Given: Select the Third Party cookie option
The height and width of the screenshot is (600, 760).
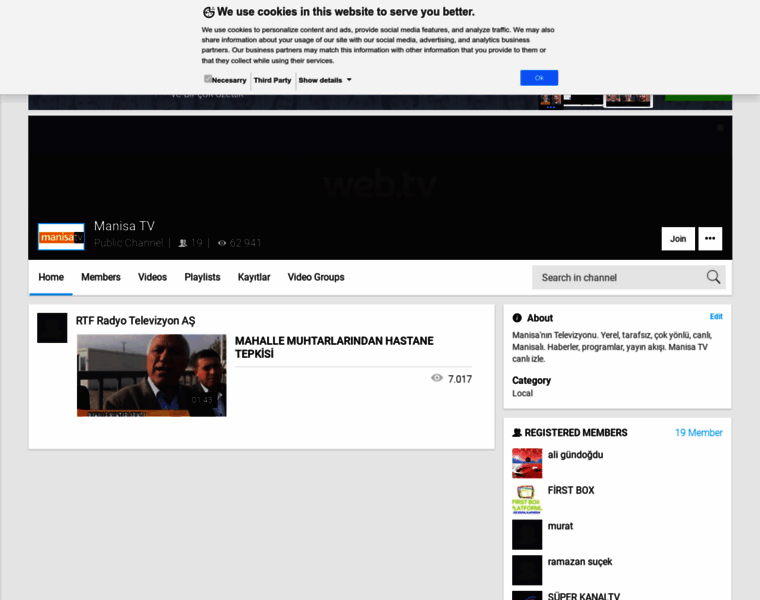Looking at the screenshot, I should point(272,80).
